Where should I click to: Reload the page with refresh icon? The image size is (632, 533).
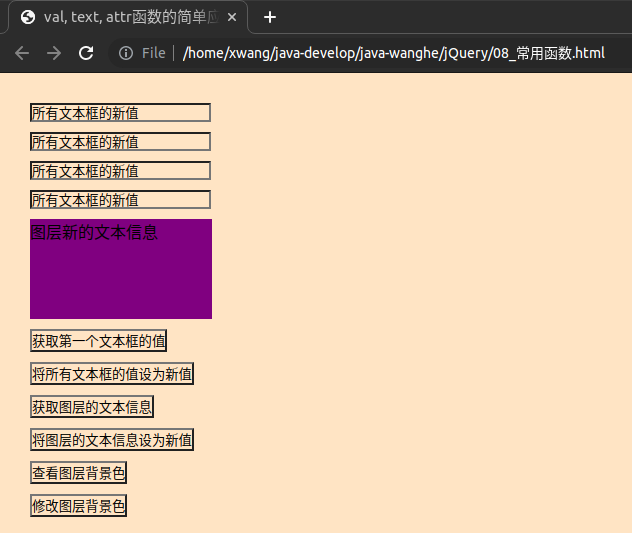(x=86, y=53)
